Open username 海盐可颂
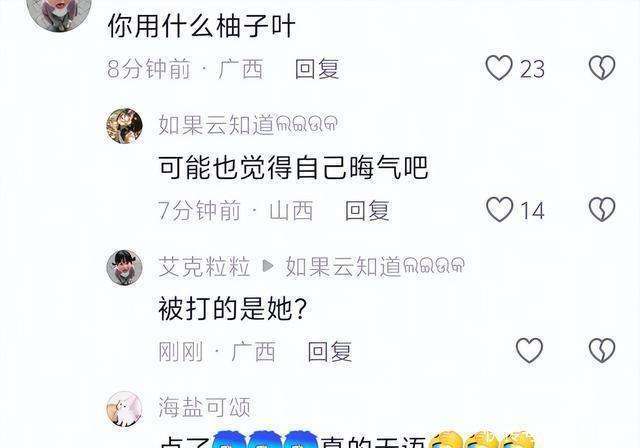The height and width of the screenshot is (448, 640). coord(204,407)
